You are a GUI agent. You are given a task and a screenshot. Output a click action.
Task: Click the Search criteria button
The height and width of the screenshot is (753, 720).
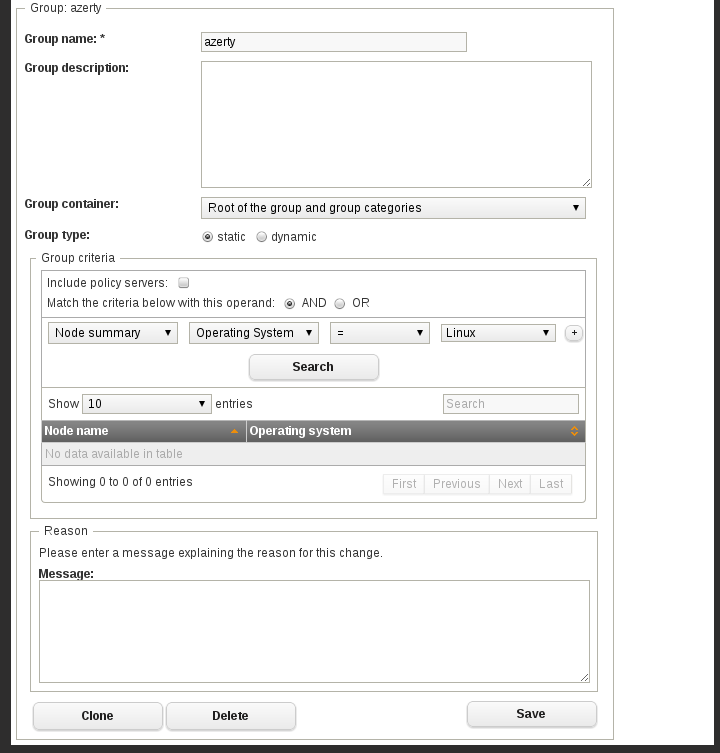point(314,367)
